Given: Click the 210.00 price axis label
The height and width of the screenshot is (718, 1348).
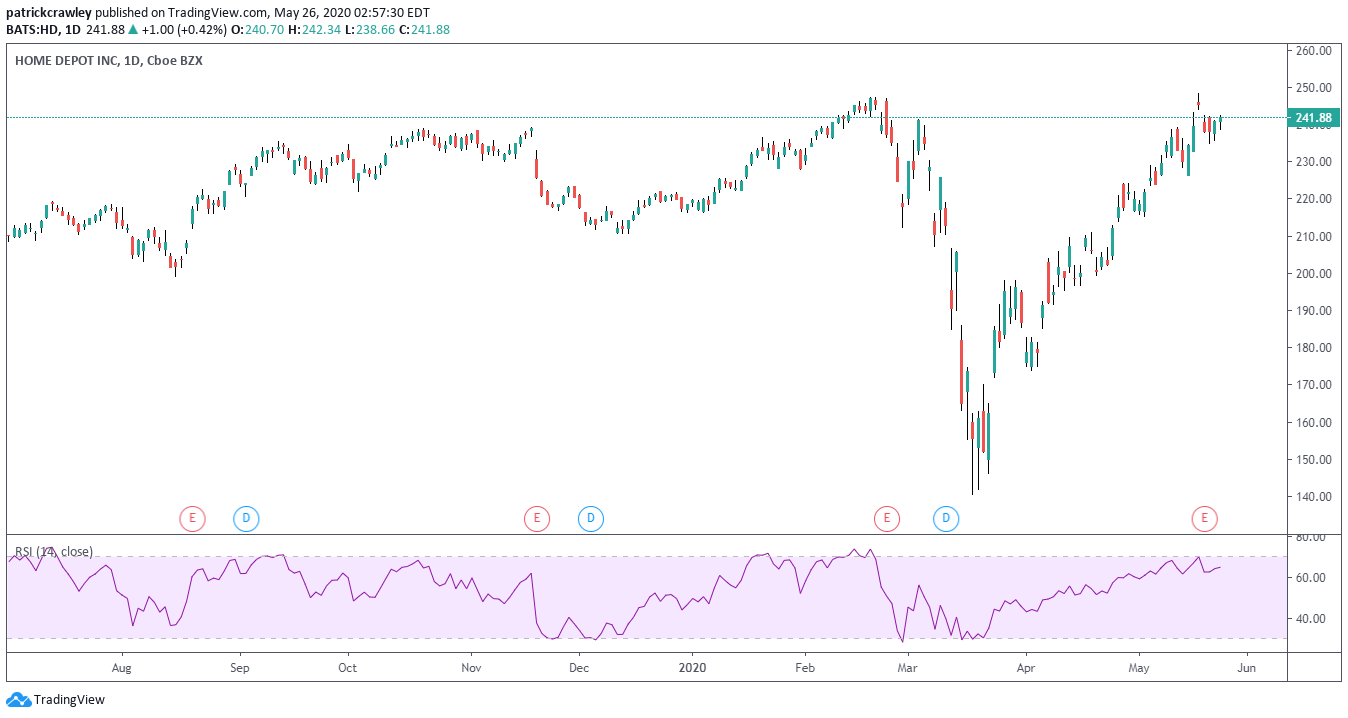Looking at the screenshot, I should pyautogui.click(x=1313, y=236).
